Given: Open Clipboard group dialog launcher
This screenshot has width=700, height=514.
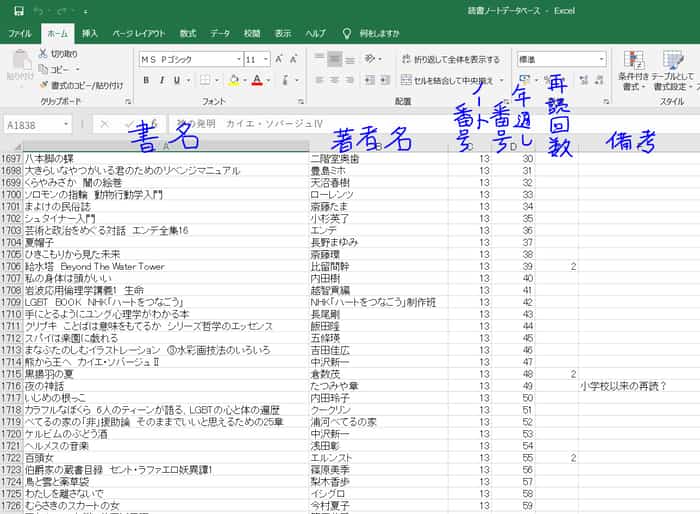Looking at the screenshot, I should pos(128,102).
